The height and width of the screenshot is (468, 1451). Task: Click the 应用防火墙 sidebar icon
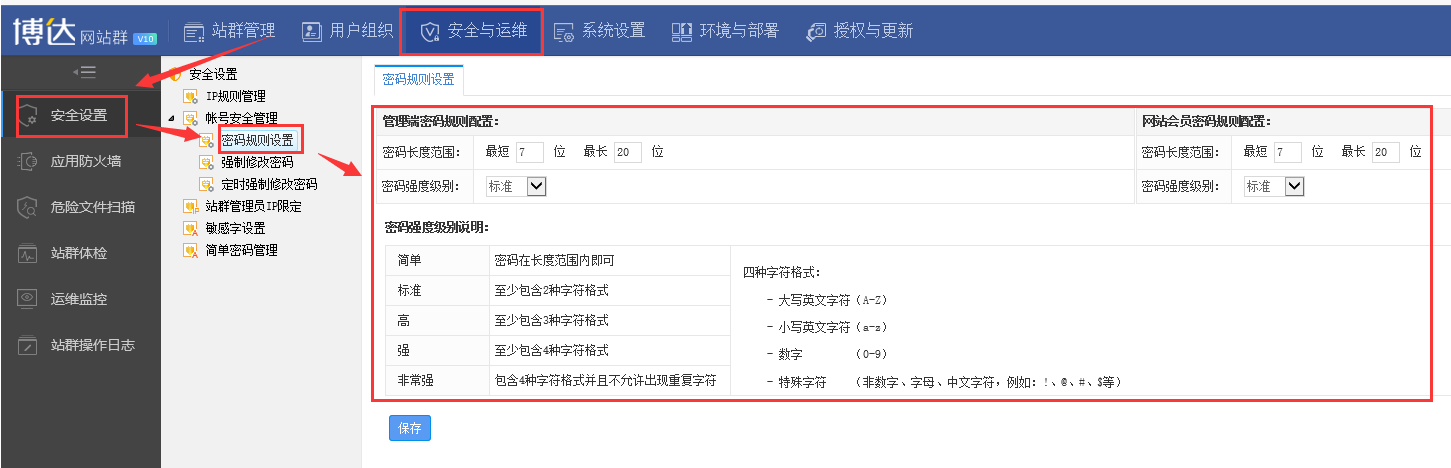[28, 161]
